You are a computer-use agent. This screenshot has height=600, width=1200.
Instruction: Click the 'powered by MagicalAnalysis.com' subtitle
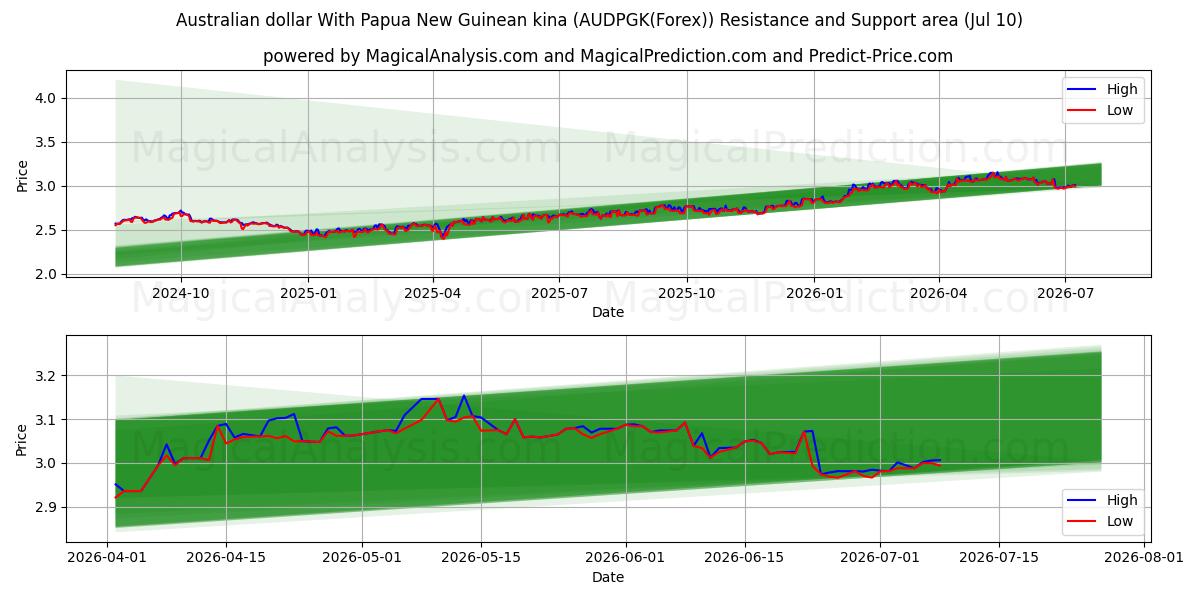coord(608,56)
